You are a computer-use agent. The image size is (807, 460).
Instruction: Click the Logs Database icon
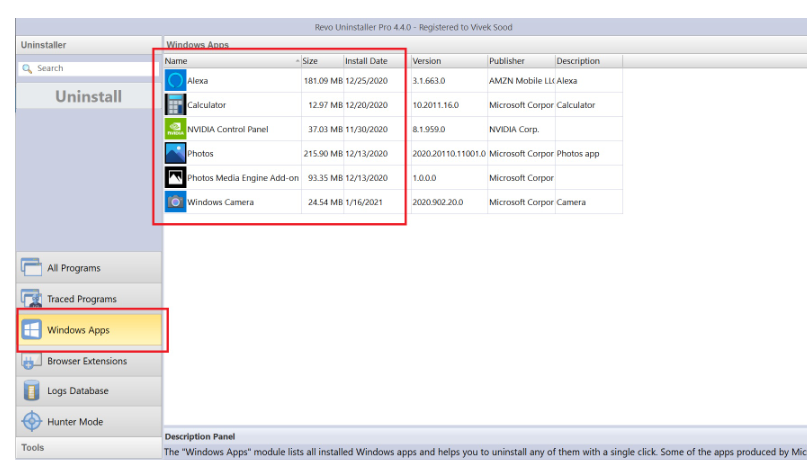(x=31, y=391)
